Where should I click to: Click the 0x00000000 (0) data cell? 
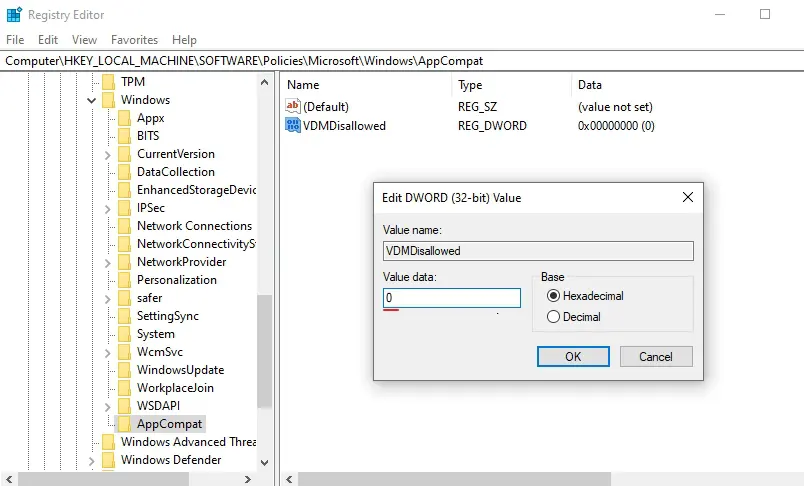click(616, 126)
